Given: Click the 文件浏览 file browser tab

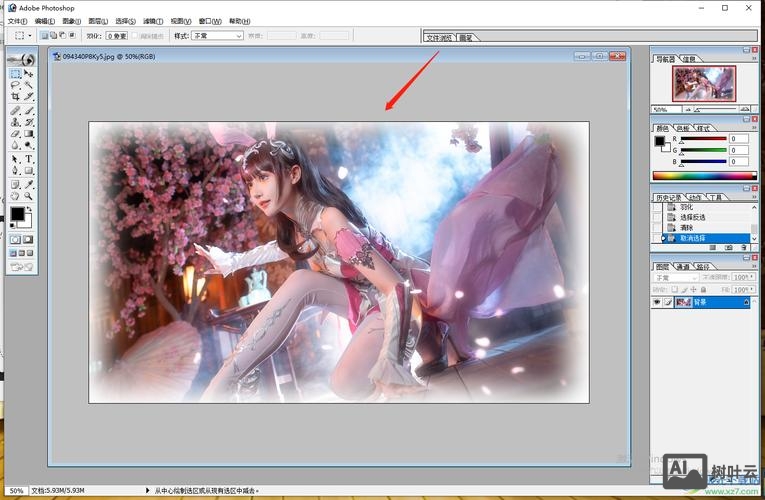Looking at the screenshot, I should tap(440, 37).
